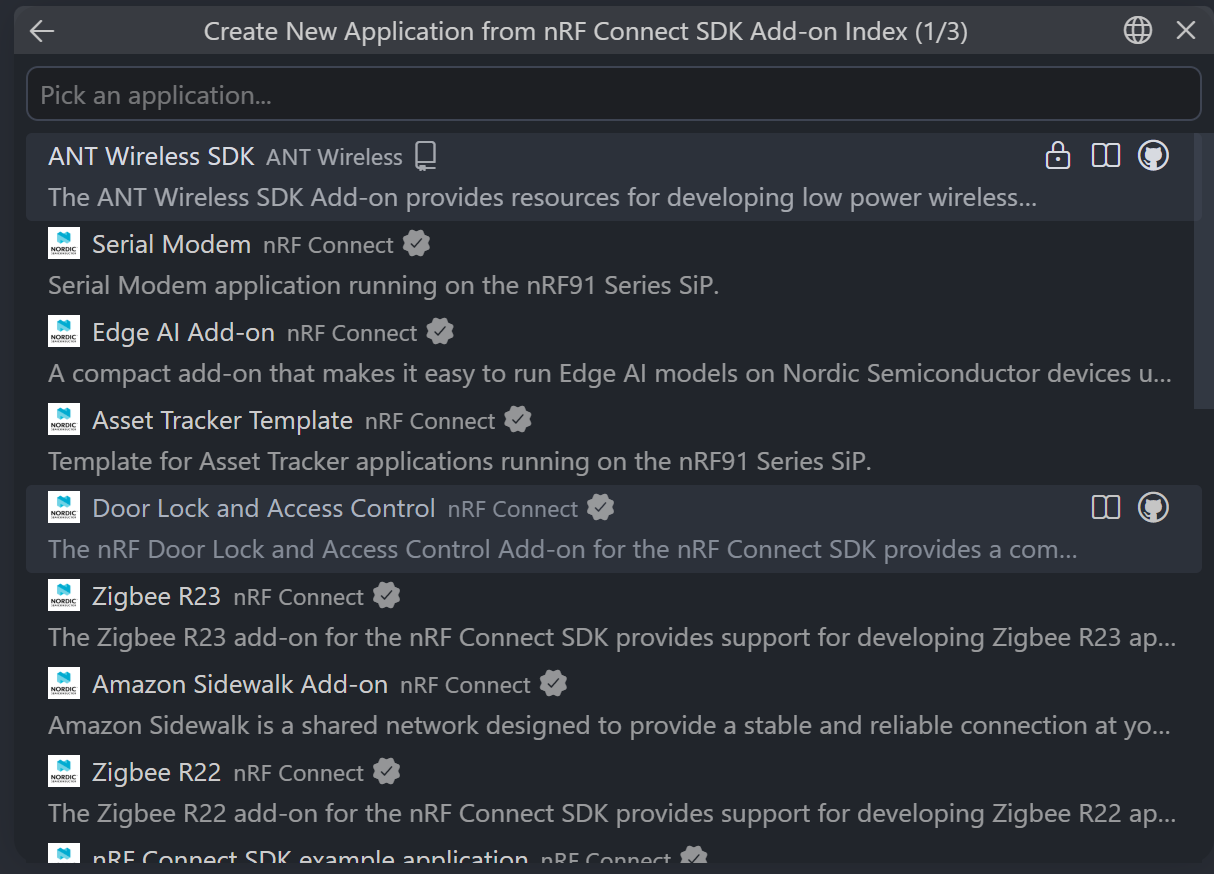Open documentation book icon for ANT Wireless SDK
The image size is (1214, 874).
pyautogui.click(x=1106, y=156)
